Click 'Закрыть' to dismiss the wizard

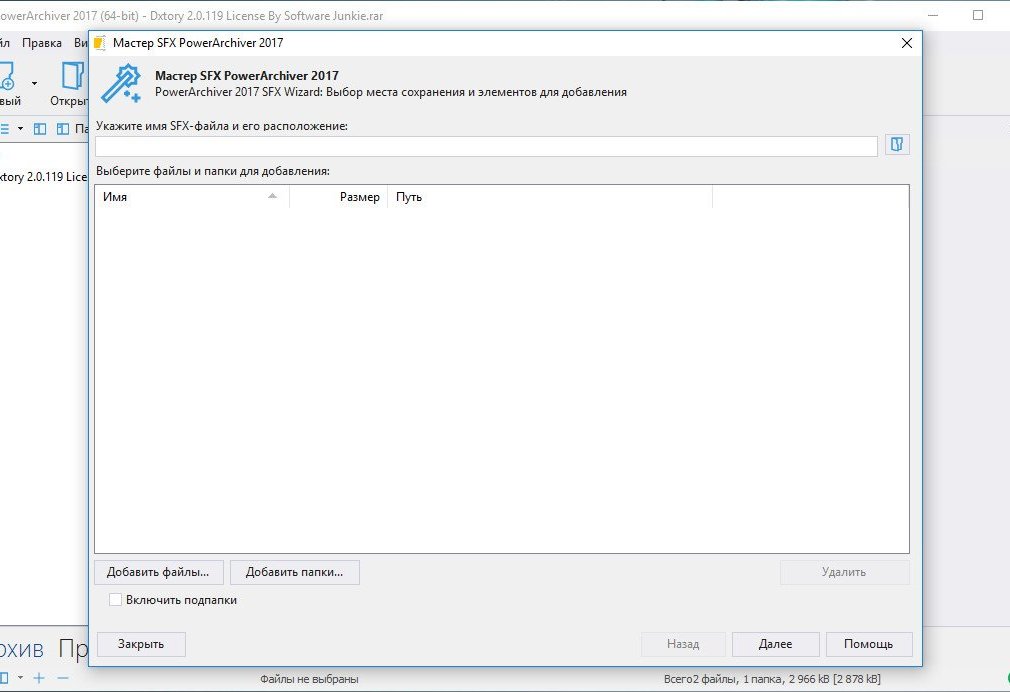coord(141,644)
